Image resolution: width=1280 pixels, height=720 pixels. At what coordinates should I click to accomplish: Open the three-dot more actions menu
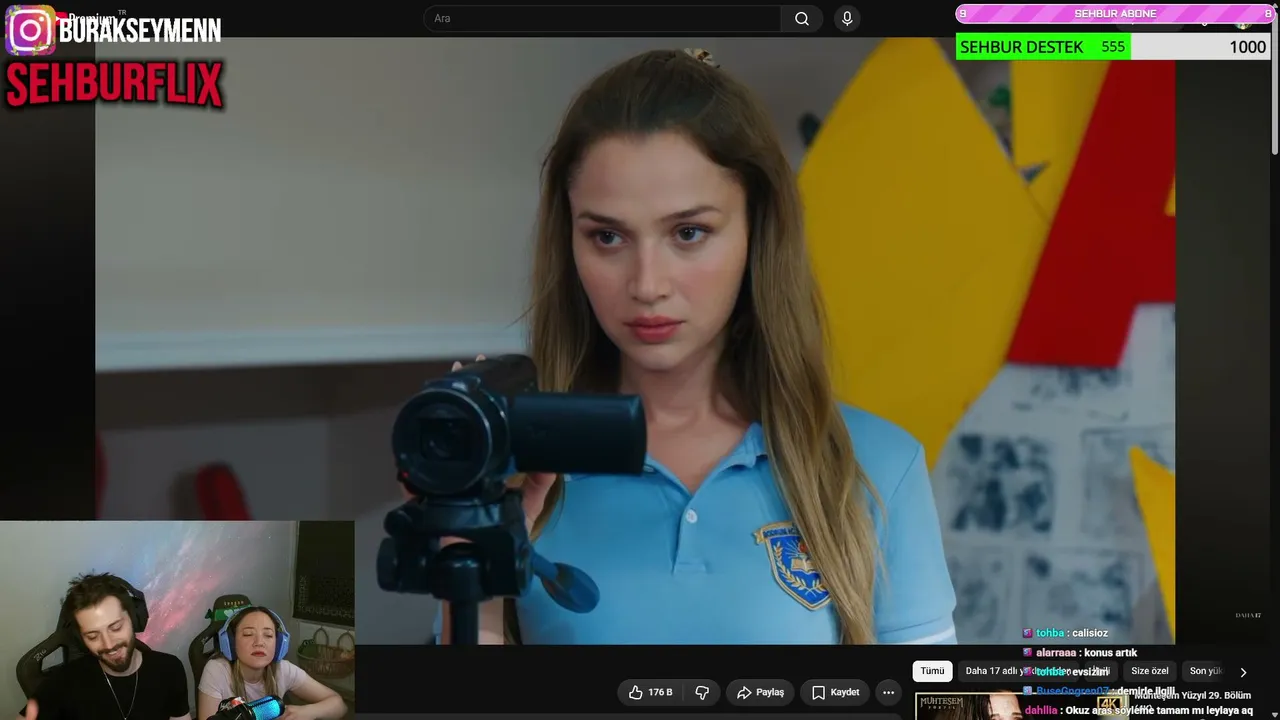pos(888,692)
